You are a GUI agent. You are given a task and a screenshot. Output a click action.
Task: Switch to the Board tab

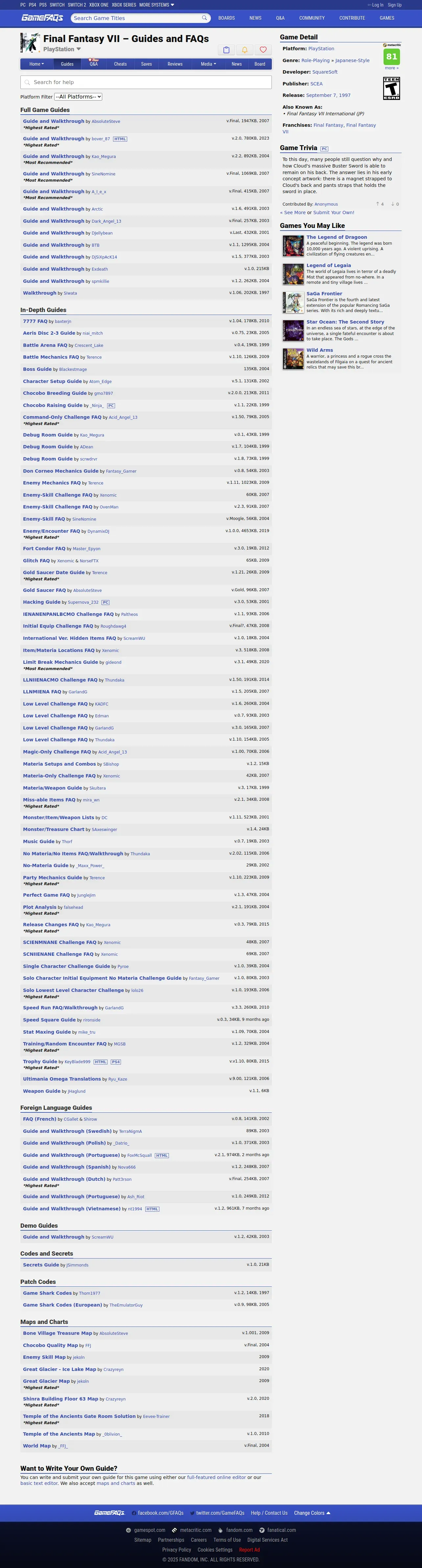pyautogui.click(x=259, y=64)
